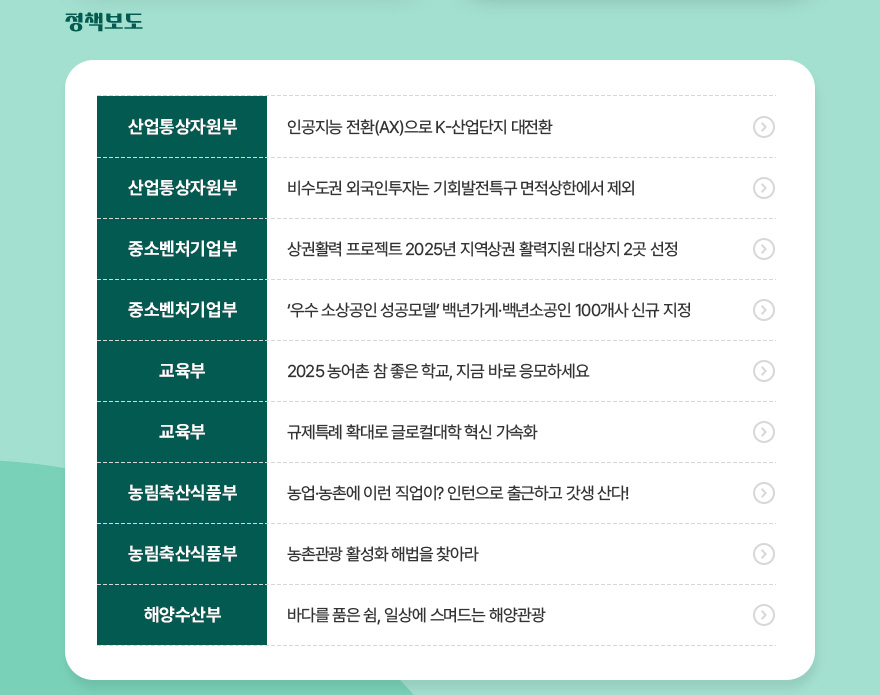
Task: Open the 인공지능 전환(AX)으로 K-산업단지 대전환 article
Action: tap(419, 127)
